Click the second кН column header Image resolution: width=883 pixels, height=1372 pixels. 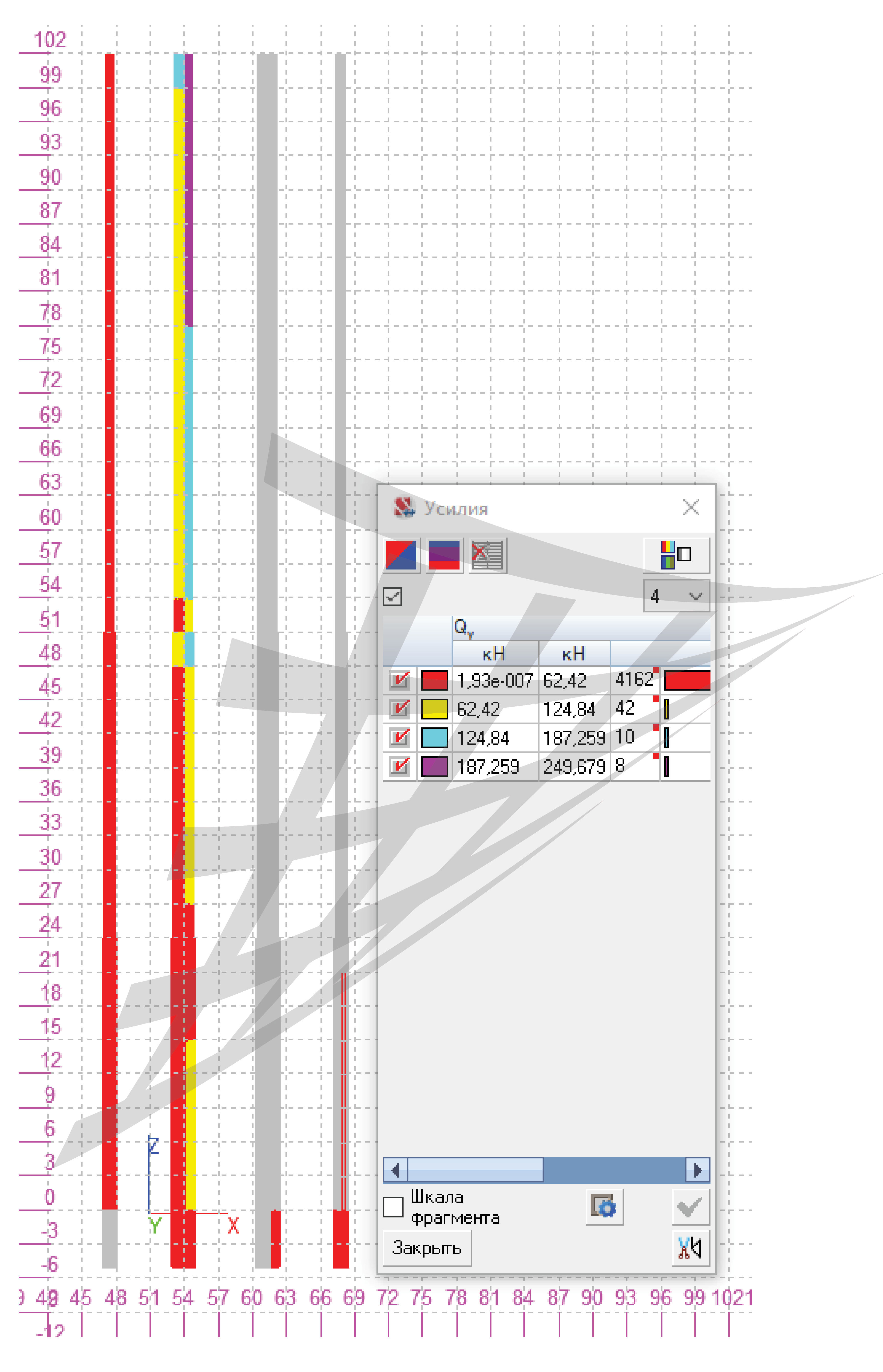tap(575, 653)
